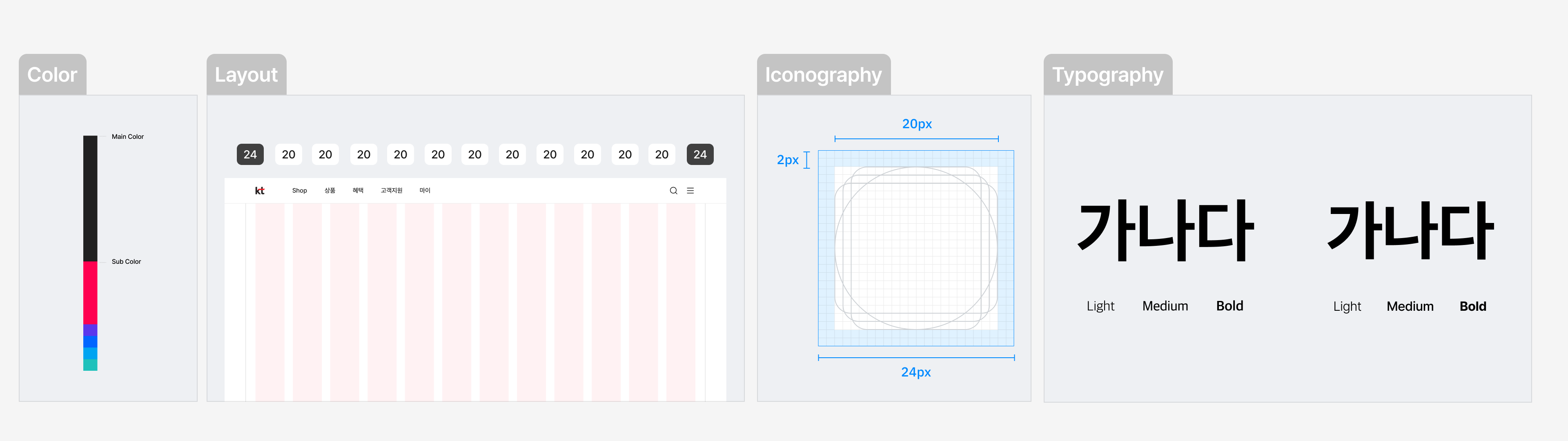The height and width of the screenshot is (441, 1568).
Task: Select the 고객지원 menu item
Action: click(392, 191)
